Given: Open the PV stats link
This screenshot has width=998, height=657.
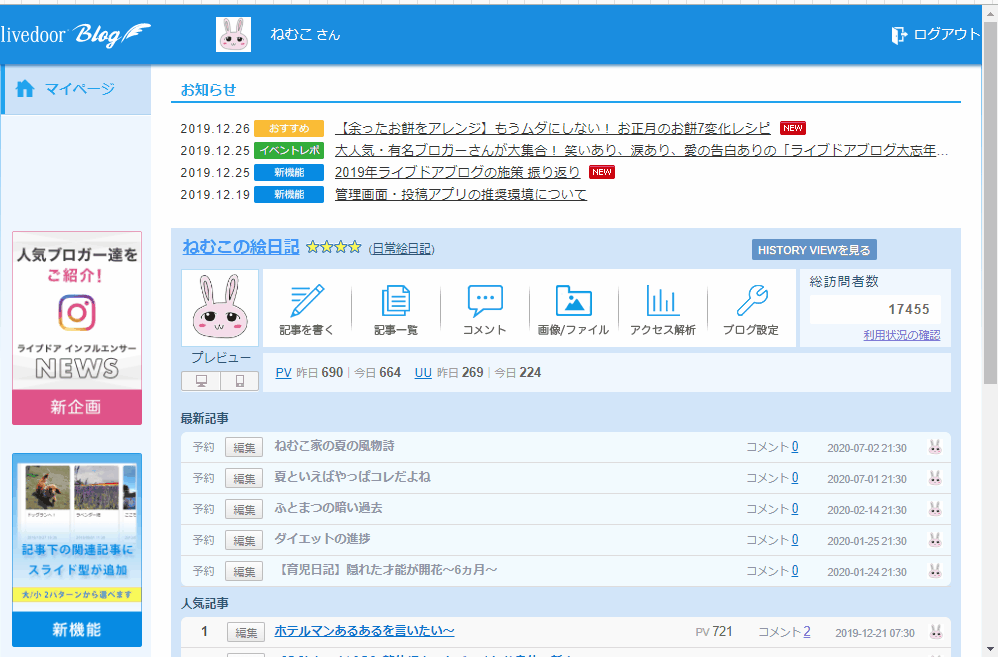Looking at the screenshot, I should coord(283,372).
